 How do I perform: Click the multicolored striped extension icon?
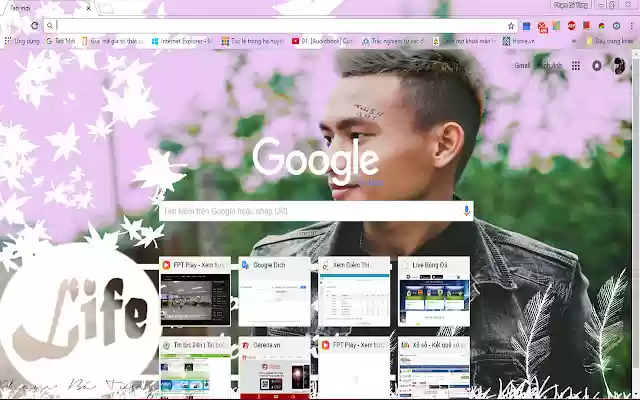[x=556, y=26]
